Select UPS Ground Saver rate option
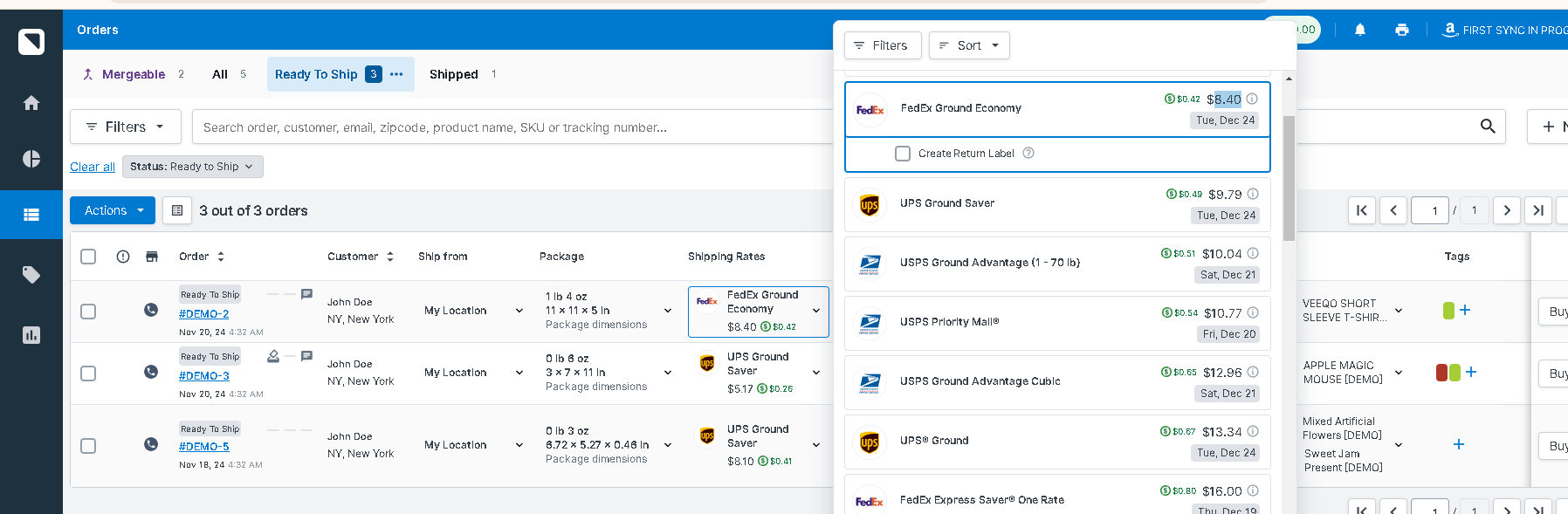 pyautogui.click(x=1057, y=204)
